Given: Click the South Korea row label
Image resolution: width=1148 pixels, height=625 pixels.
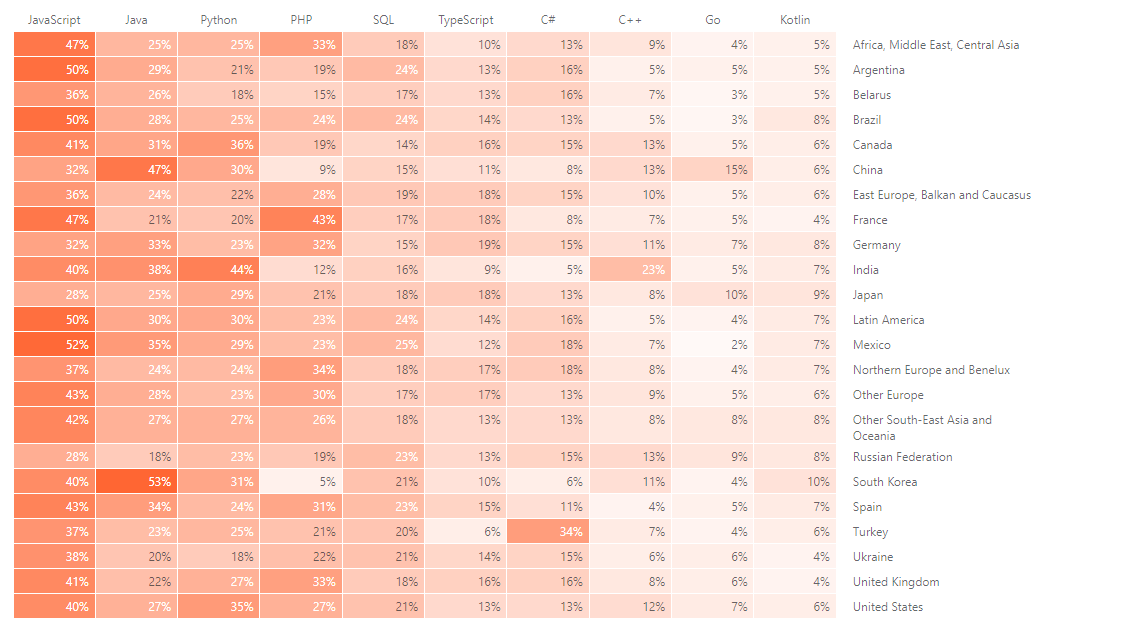Looking at the screenshot, I should coord(884,482).
